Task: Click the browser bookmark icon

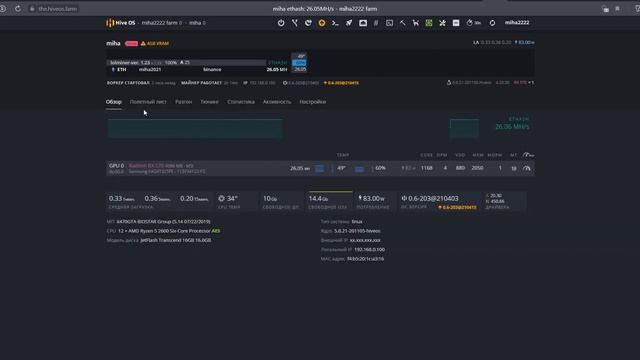Action: (618, 9)
